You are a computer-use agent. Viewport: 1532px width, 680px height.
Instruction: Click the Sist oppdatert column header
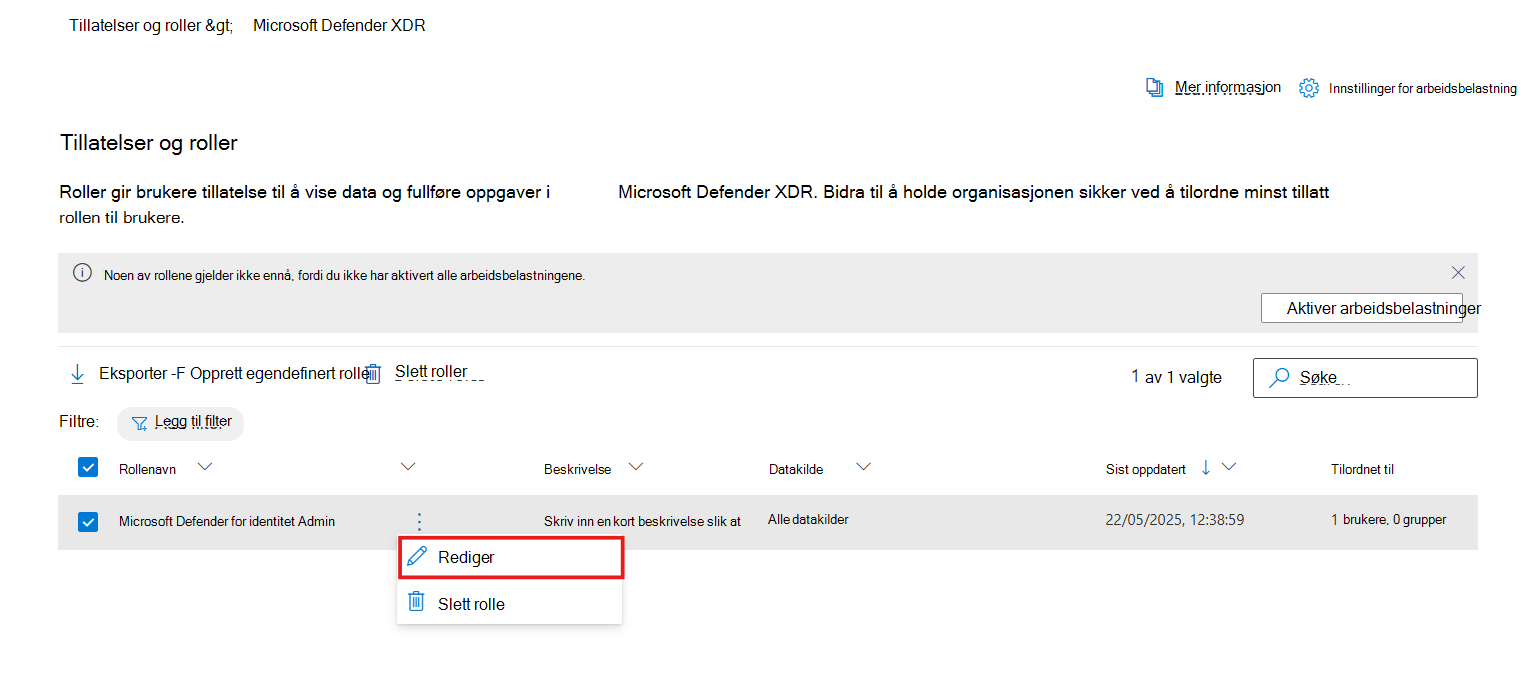1146,469
